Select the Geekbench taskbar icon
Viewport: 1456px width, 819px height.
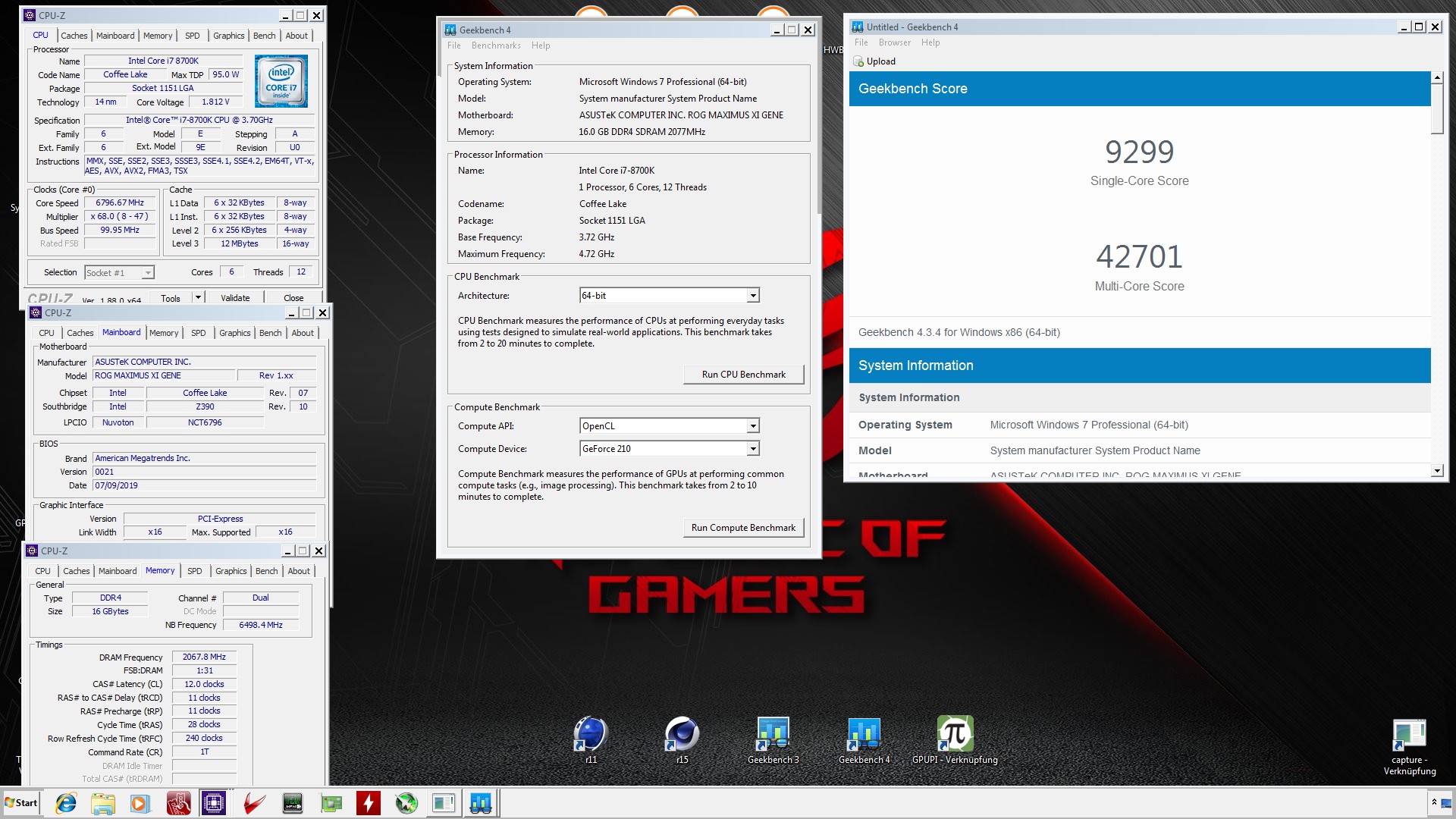pos(481,803)
